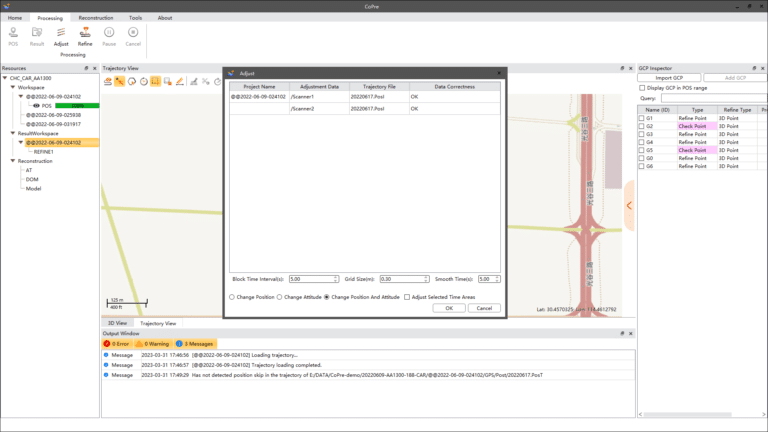The height and width of the screenshot is (432, 768).
Task: Switch to the 3D View tab
Action: point(116,323)
